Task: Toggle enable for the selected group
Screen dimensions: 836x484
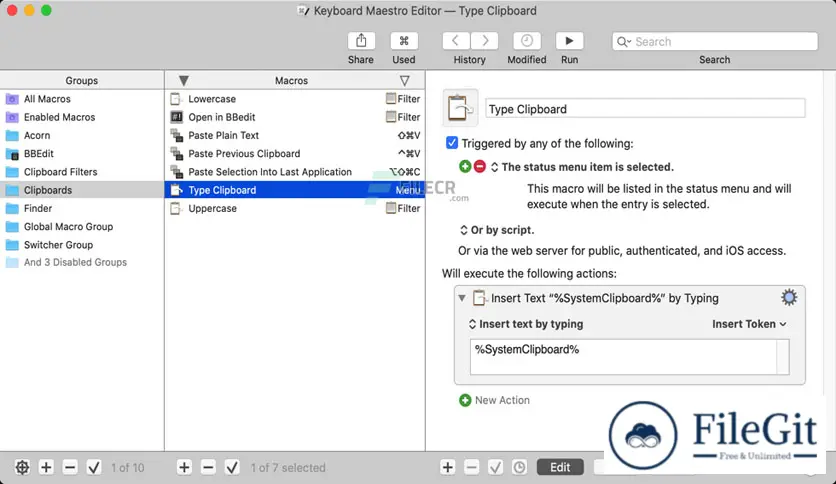Action: point(94,467)
